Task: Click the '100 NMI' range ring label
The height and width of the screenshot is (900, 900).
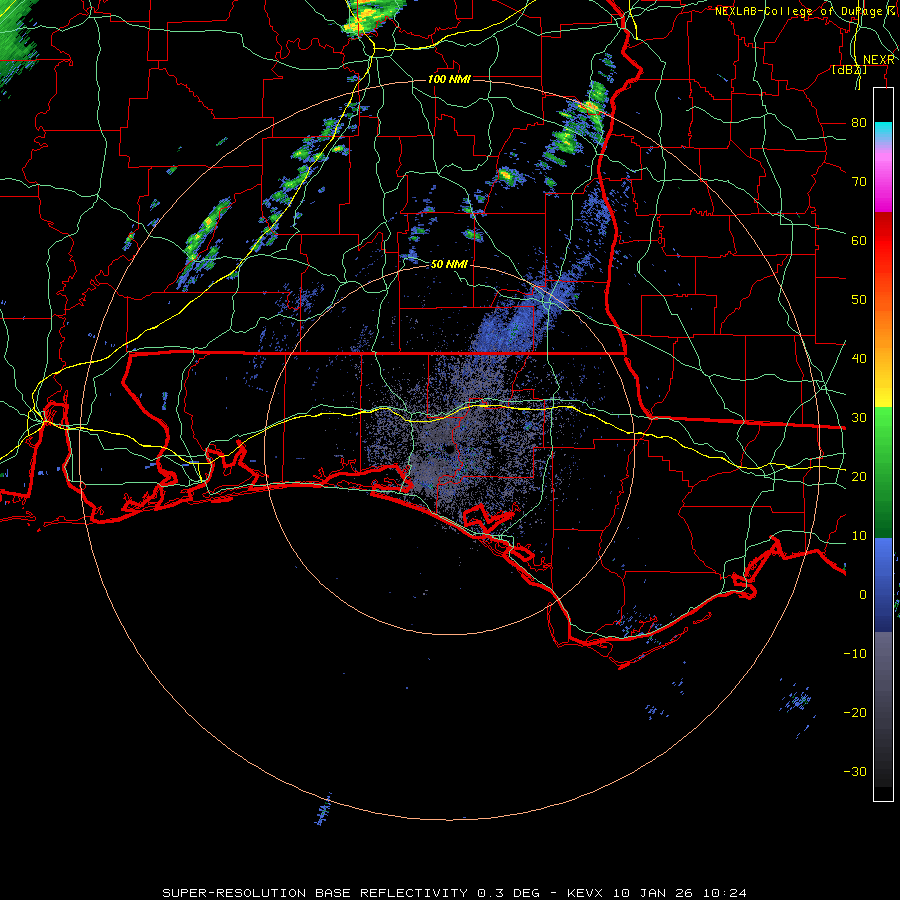Action: tap(449, 79)
